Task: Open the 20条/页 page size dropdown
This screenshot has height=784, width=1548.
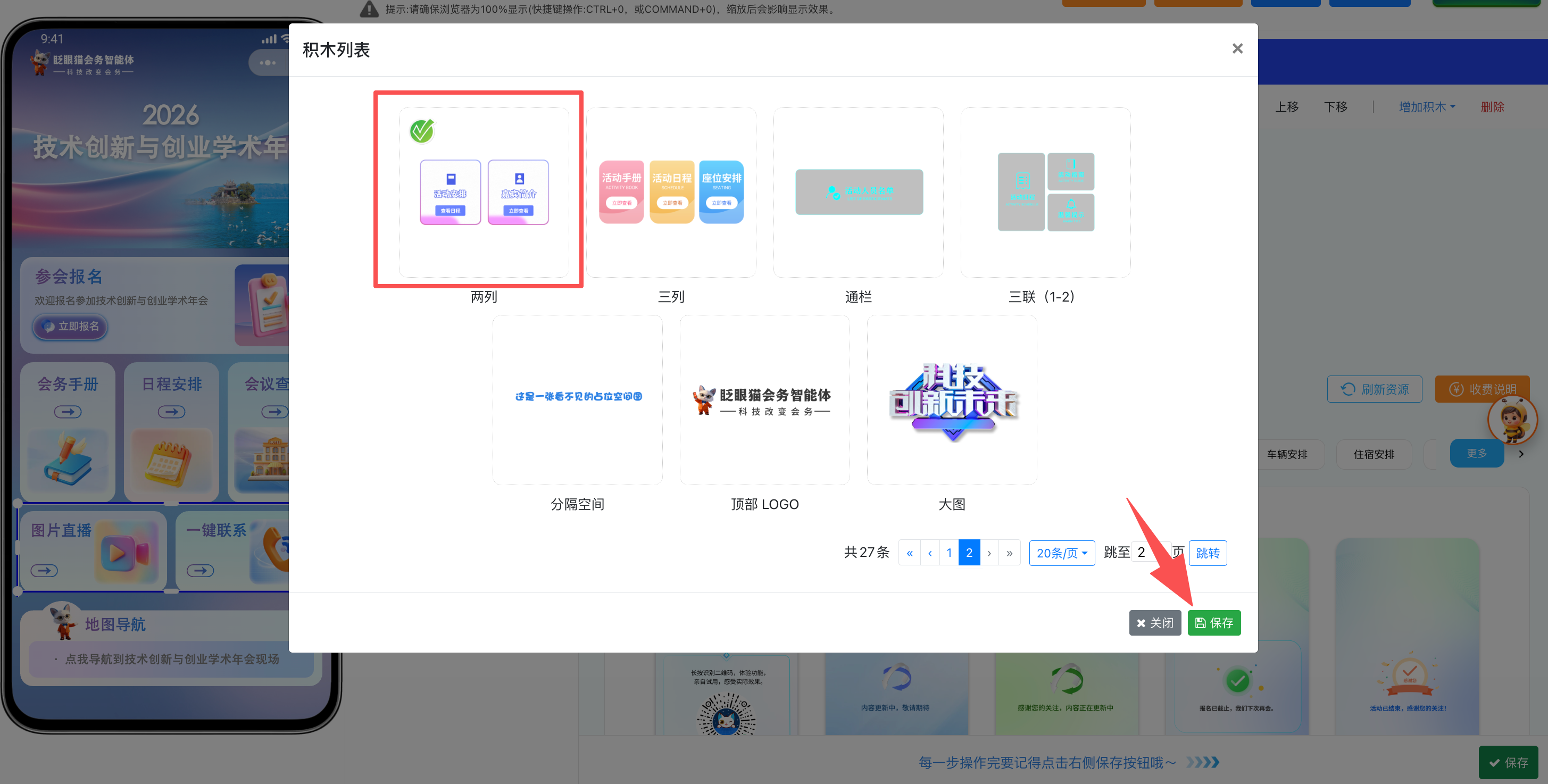Action: pyautogui.click(x=1061, y=553)
